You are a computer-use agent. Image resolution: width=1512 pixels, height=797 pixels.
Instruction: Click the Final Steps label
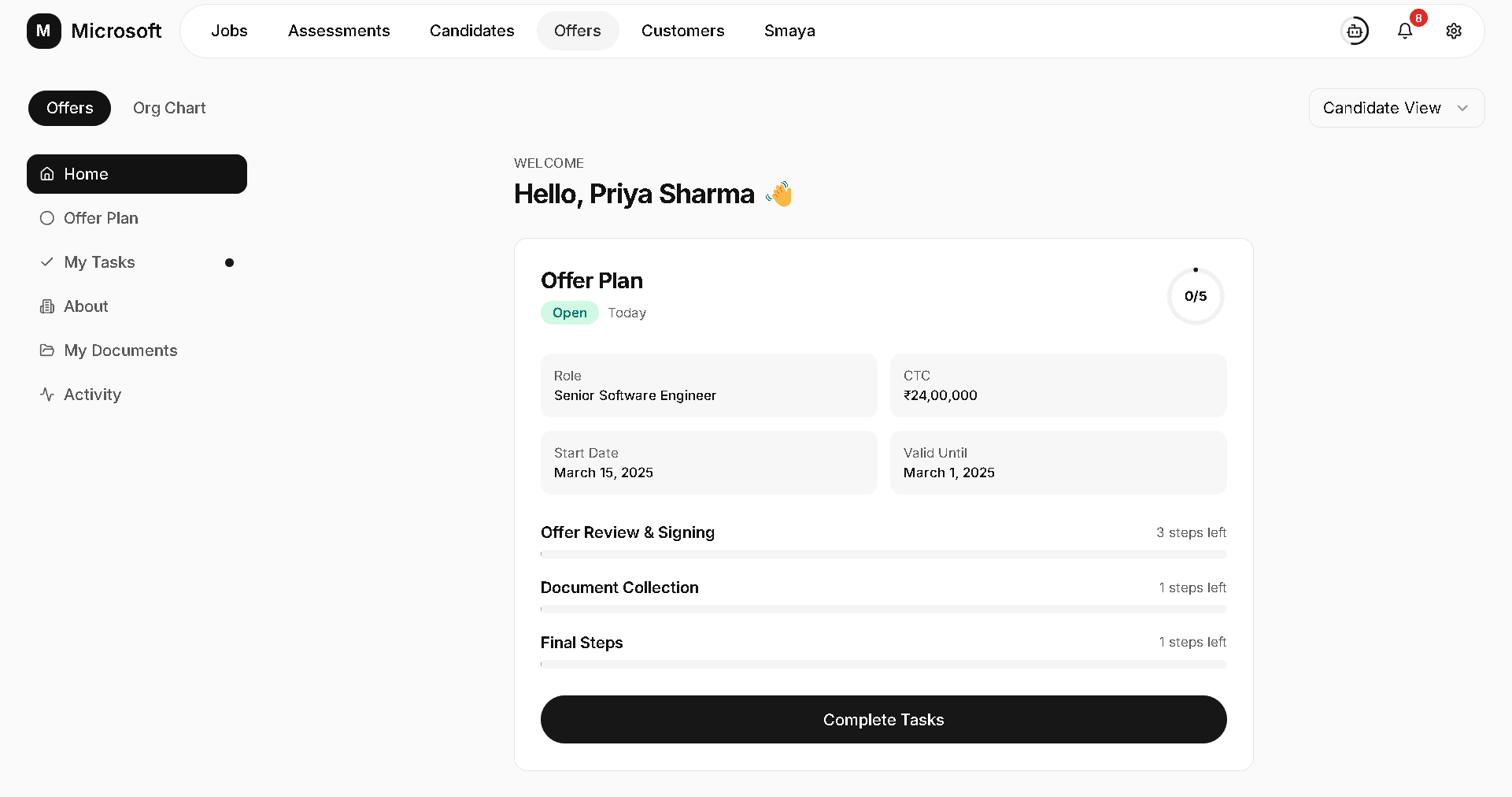point(582,643)
